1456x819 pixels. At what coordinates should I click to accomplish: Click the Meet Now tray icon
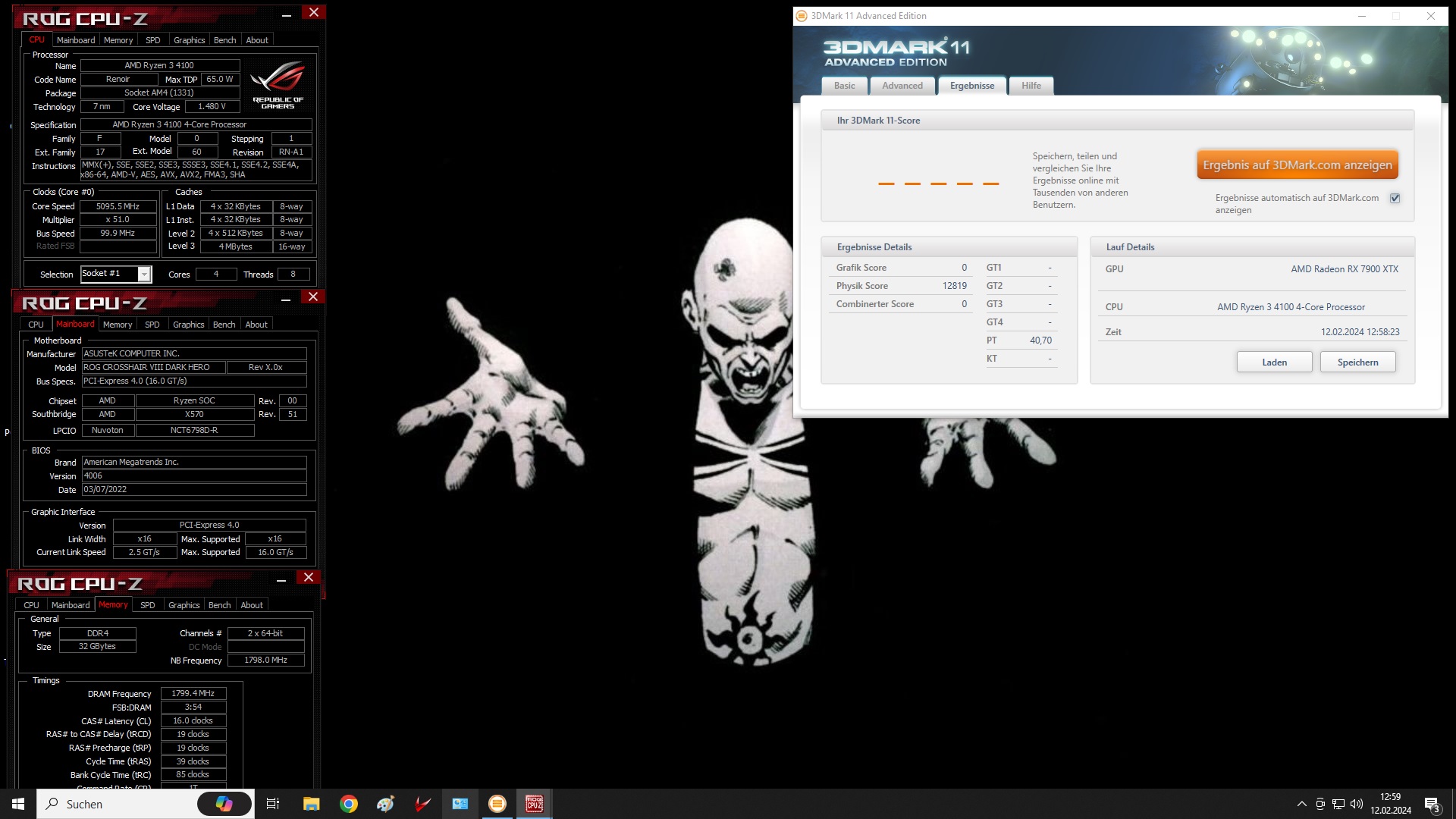tap(1320, 804)
